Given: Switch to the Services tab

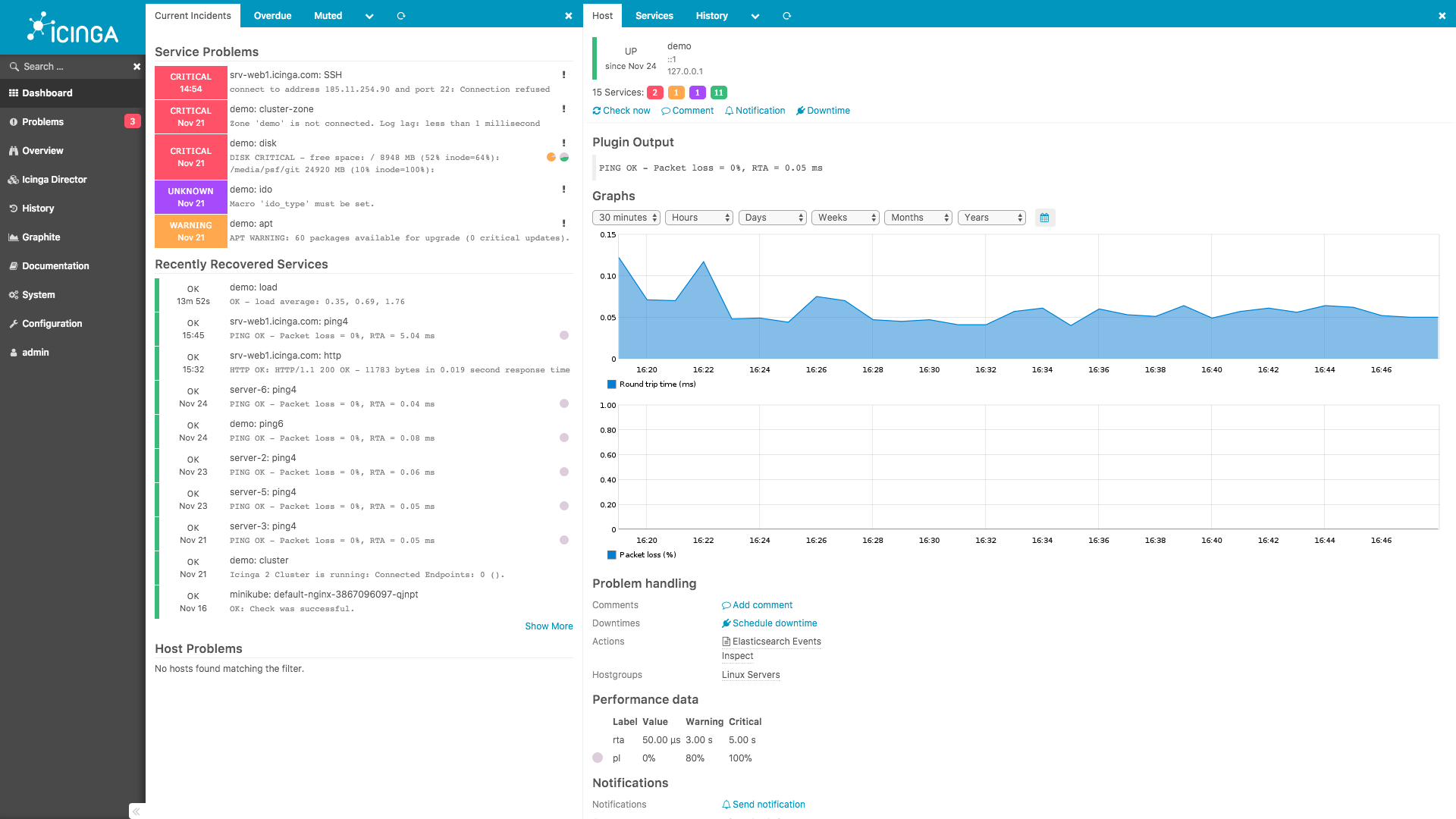Looking at the screenshot, I should coord(655,15).
